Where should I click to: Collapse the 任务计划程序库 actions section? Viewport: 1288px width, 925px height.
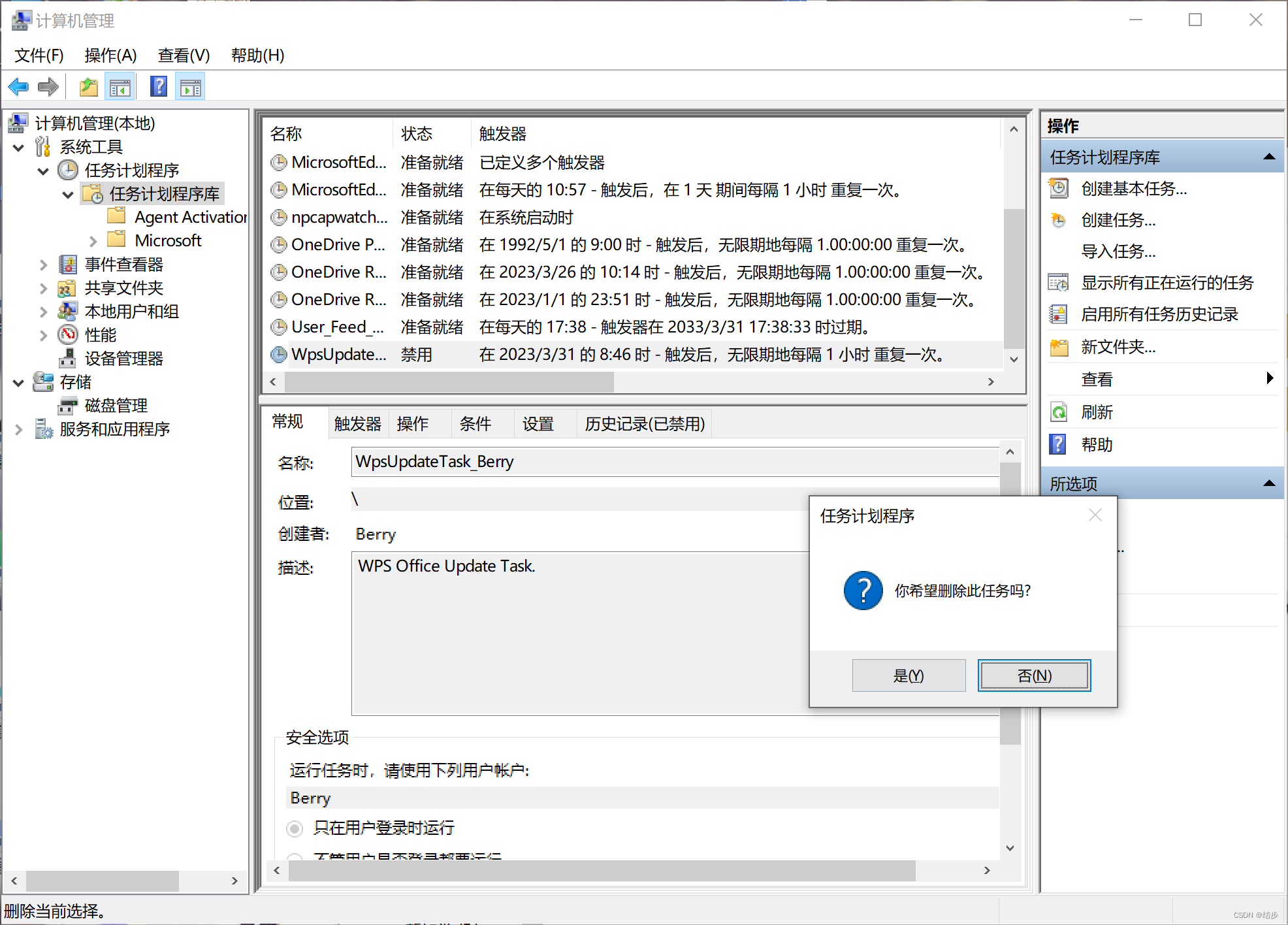pyautogui.click(x=1269, y=157)
